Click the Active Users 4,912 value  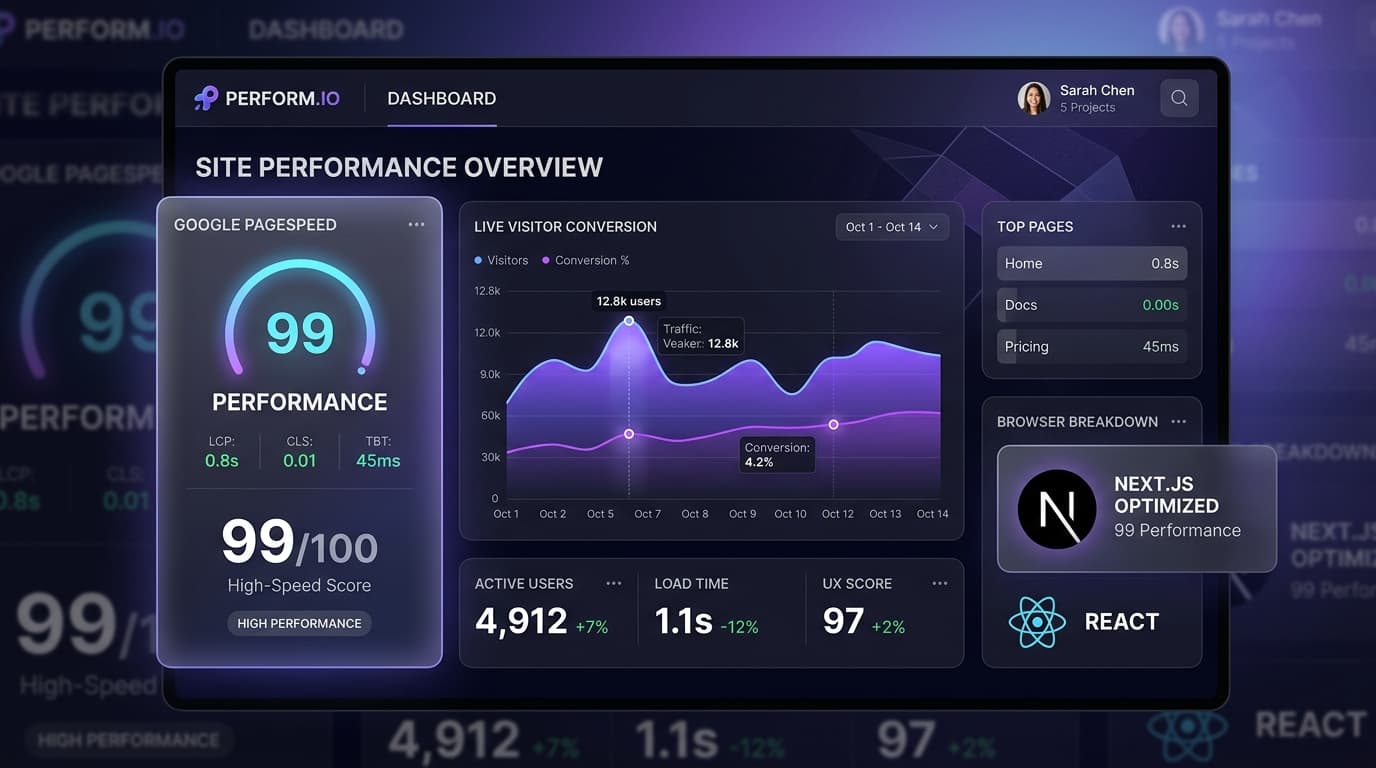pos(521,621)
